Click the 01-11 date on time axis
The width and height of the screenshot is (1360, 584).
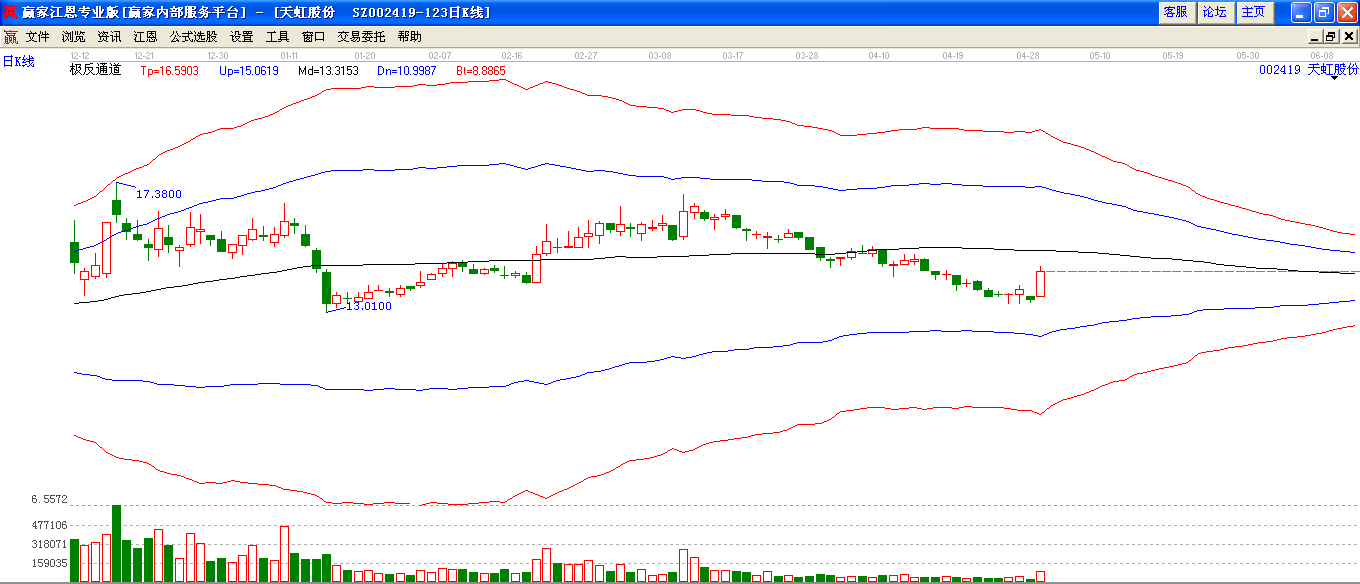tap(290, 55)
